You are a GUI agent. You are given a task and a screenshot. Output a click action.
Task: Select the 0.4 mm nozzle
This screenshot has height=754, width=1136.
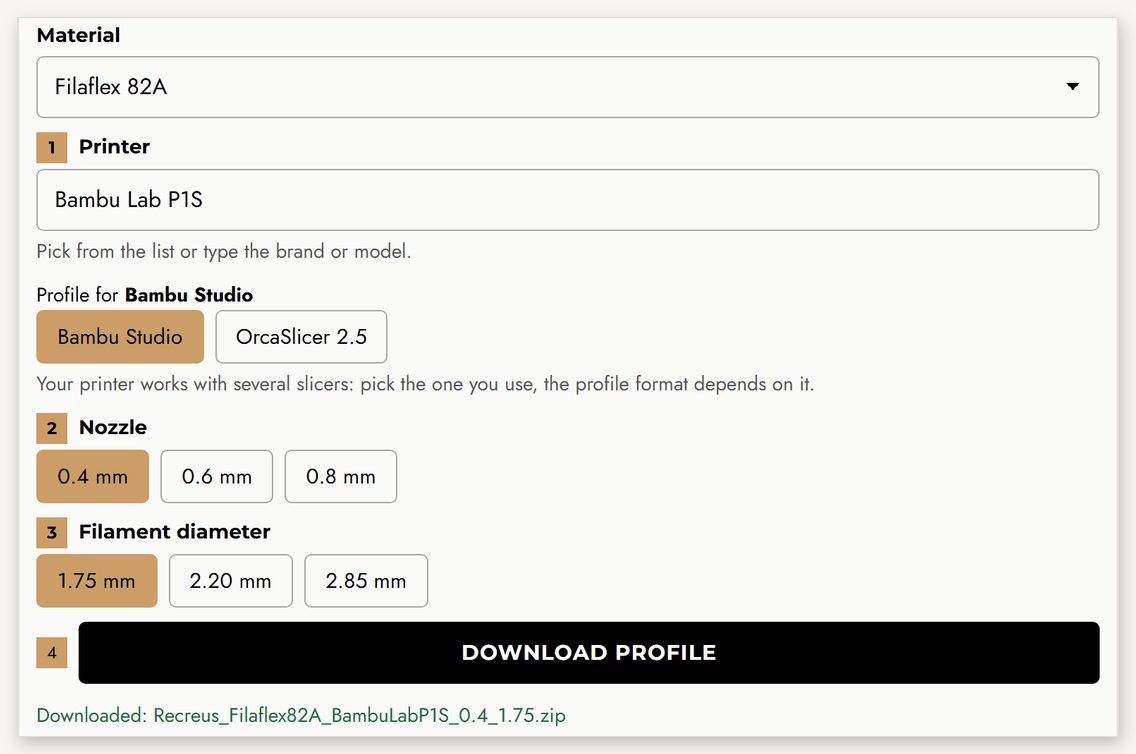click(x=93, y=477)
